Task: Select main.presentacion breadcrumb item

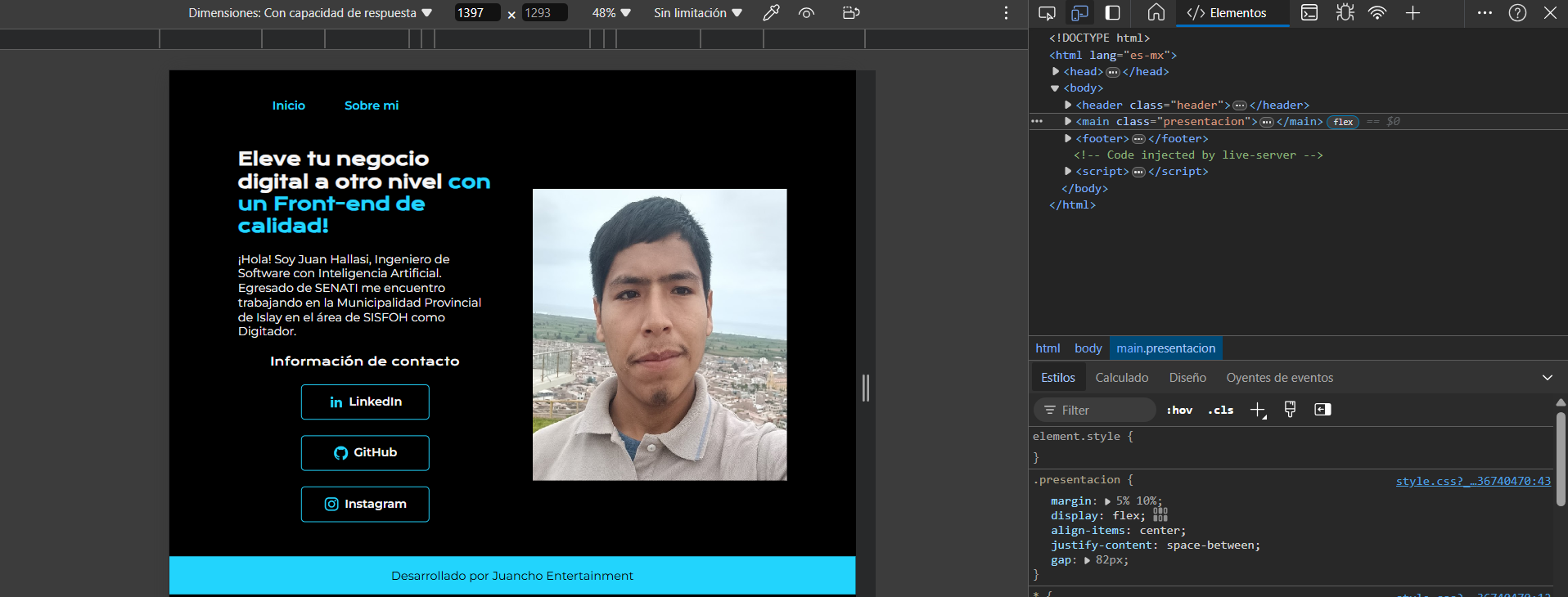Action: coord(1165,348)
